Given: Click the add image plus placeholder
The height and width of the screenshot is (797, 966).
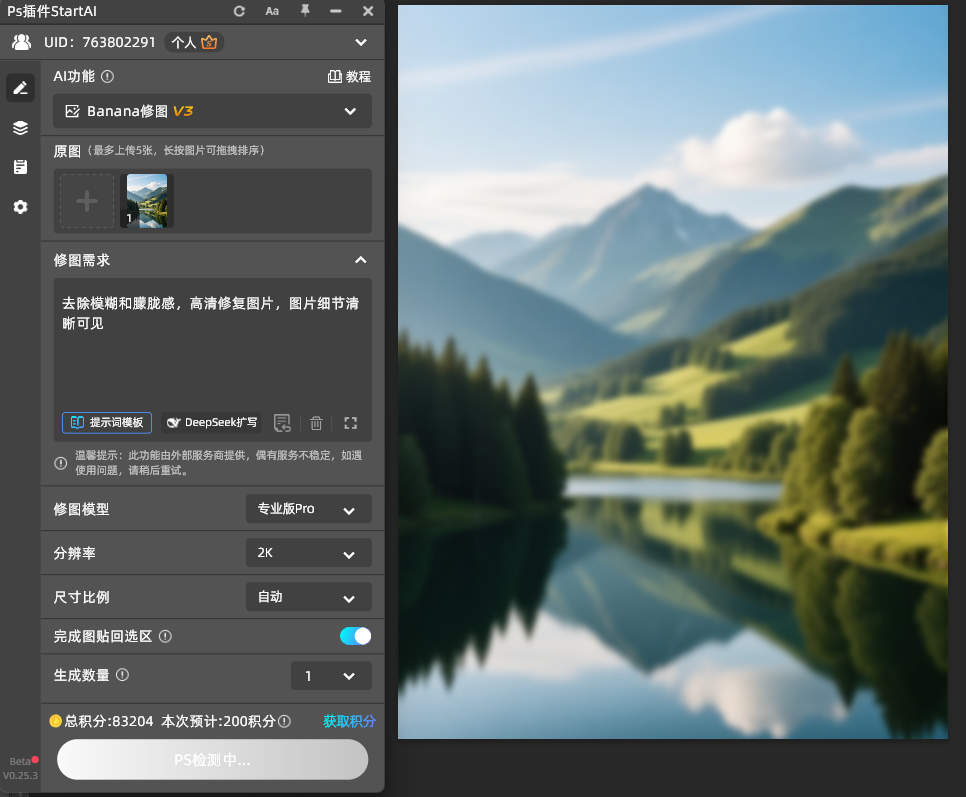Looking at the screenshot, I should pos(87,201).
